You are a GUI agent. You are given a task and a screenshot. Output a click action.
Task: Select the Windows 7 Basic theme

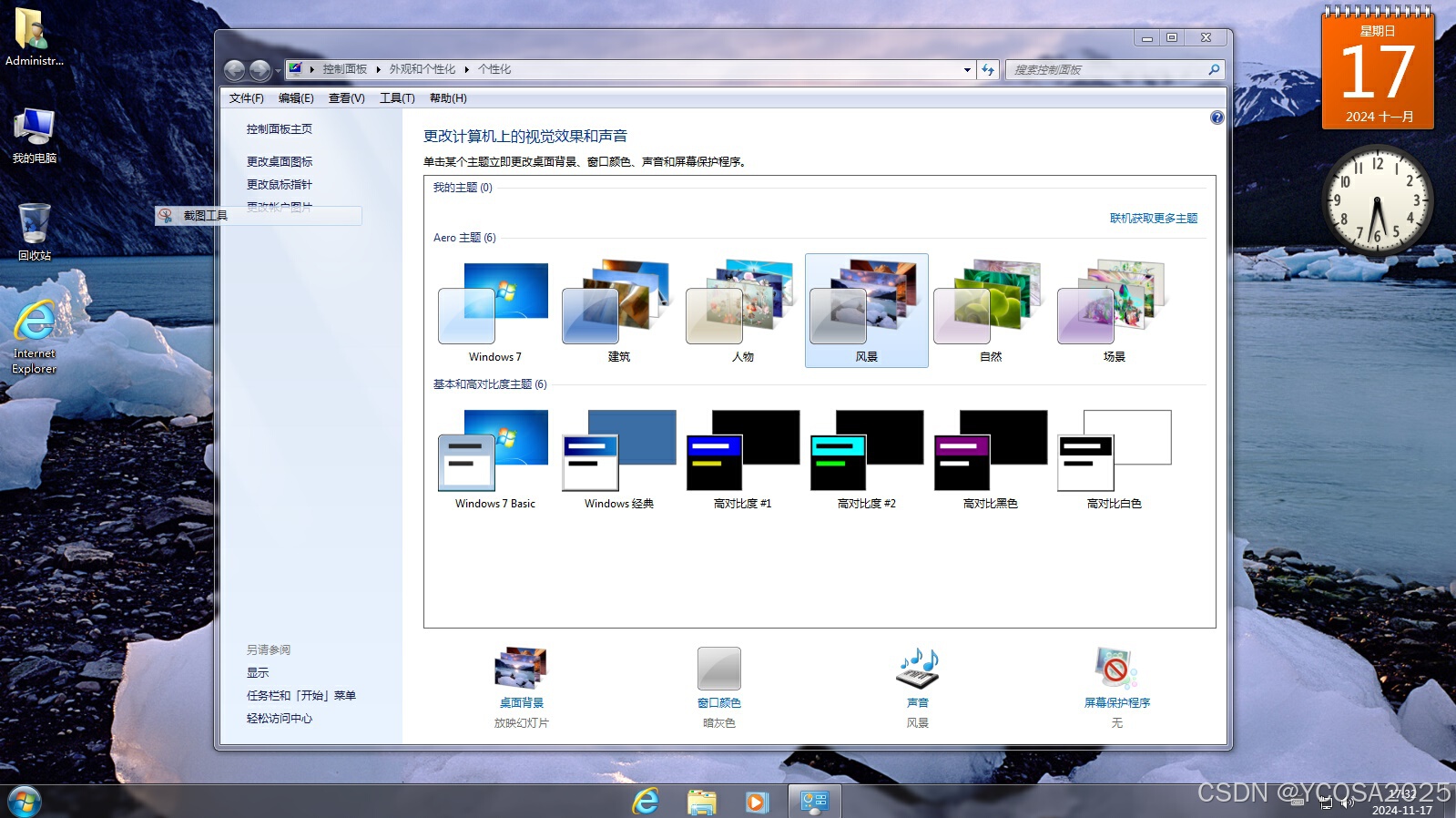494,458
